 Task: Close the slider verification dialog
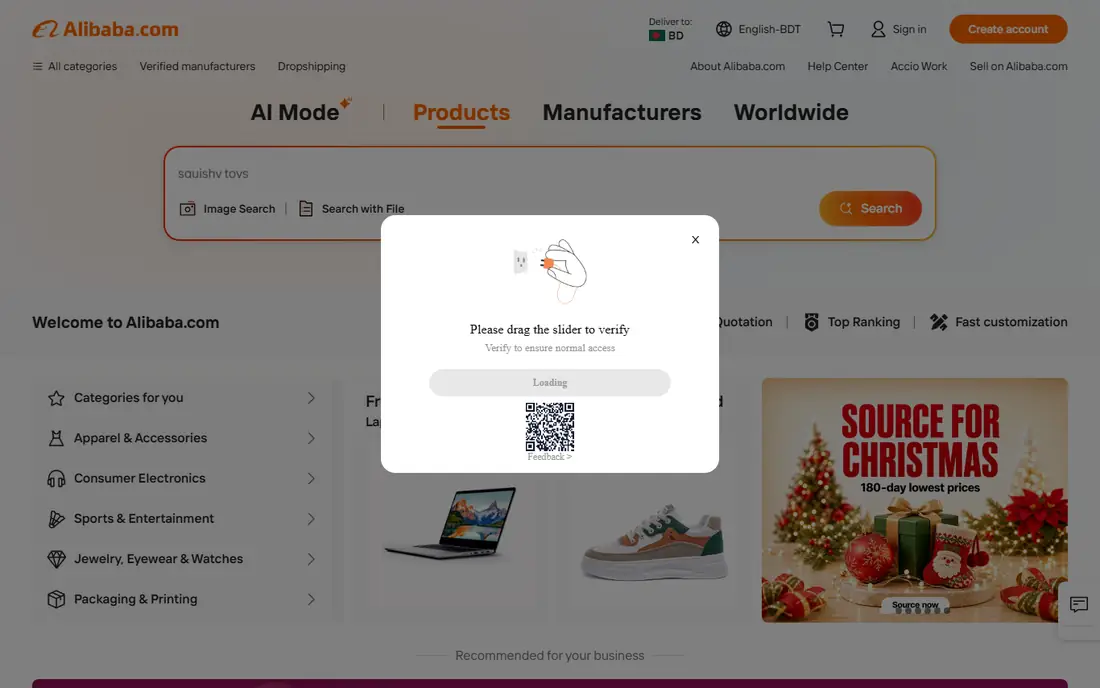tap(695, 240)
